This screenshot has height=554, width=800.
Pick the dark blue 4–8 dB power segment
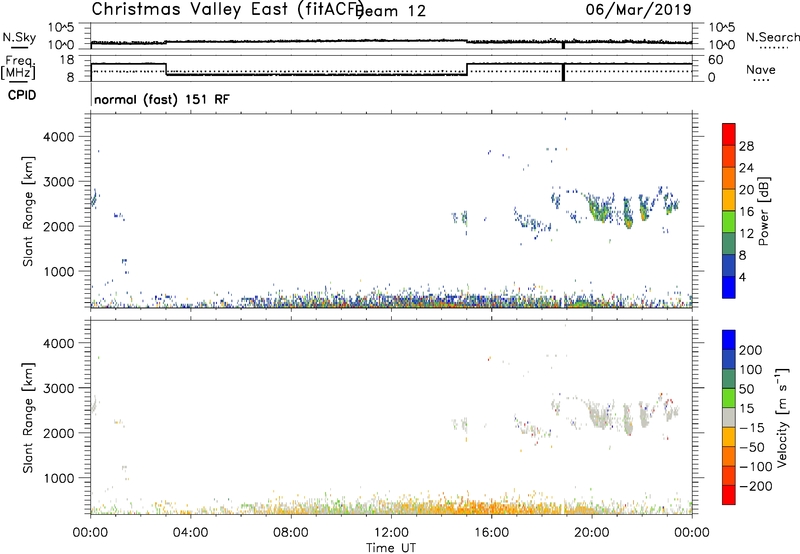729,265
